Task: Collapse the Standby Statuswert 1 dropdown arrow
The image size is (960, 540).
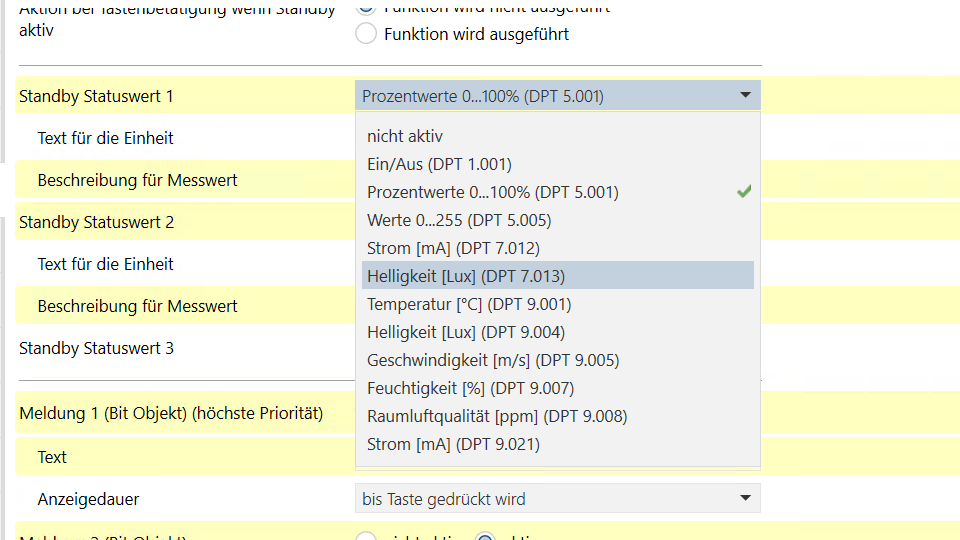Action: point(745,96)
